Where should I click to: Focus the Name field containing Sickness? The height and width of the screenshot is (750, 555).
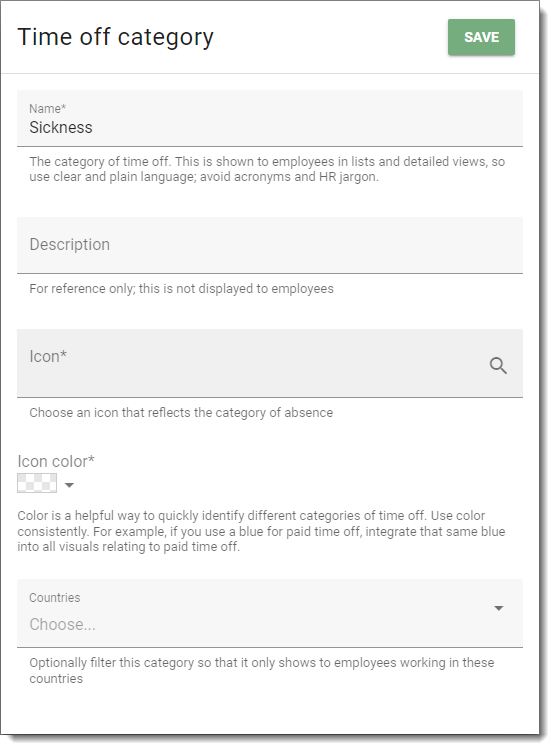click(x=270, y=119)
